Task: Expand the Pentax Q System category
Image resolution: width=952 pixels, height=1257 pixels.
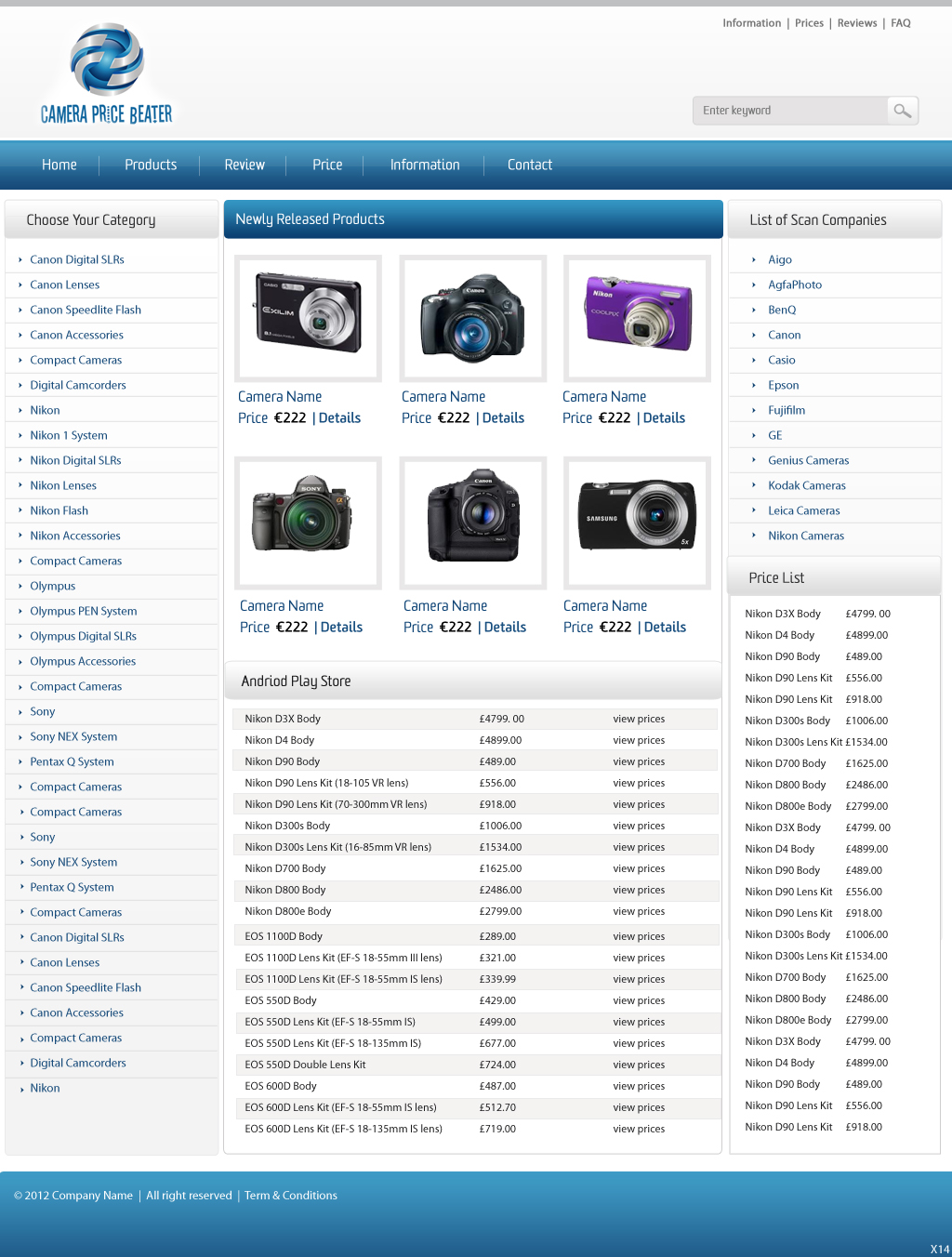Action: pyautogui.click(x=72, y=761)
